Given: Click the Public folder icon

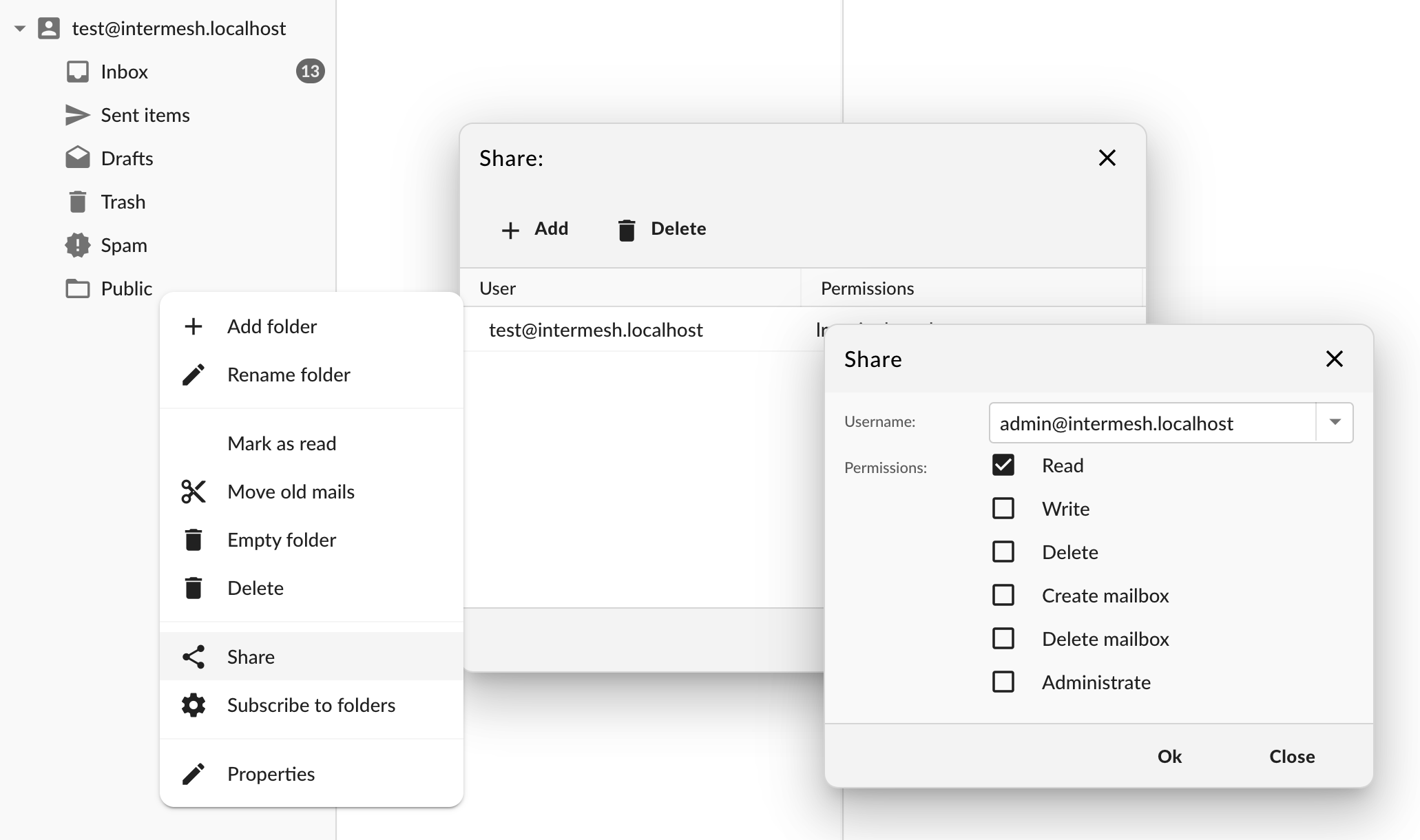Looking at the screenshot, I should [x=78, y=288].
